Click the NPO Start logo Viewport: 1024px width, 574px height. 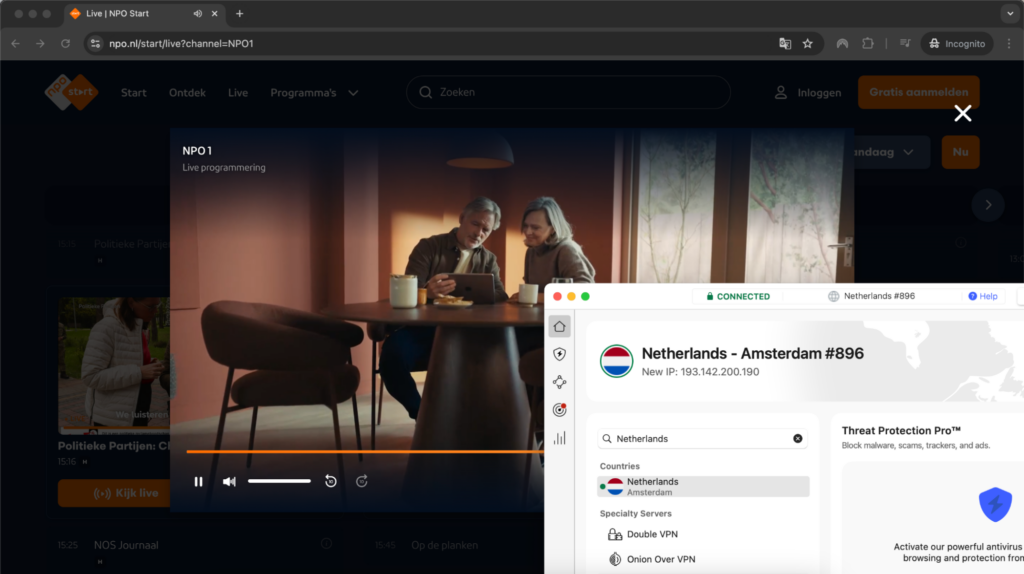pyautogui.click(x=71, y=92)
